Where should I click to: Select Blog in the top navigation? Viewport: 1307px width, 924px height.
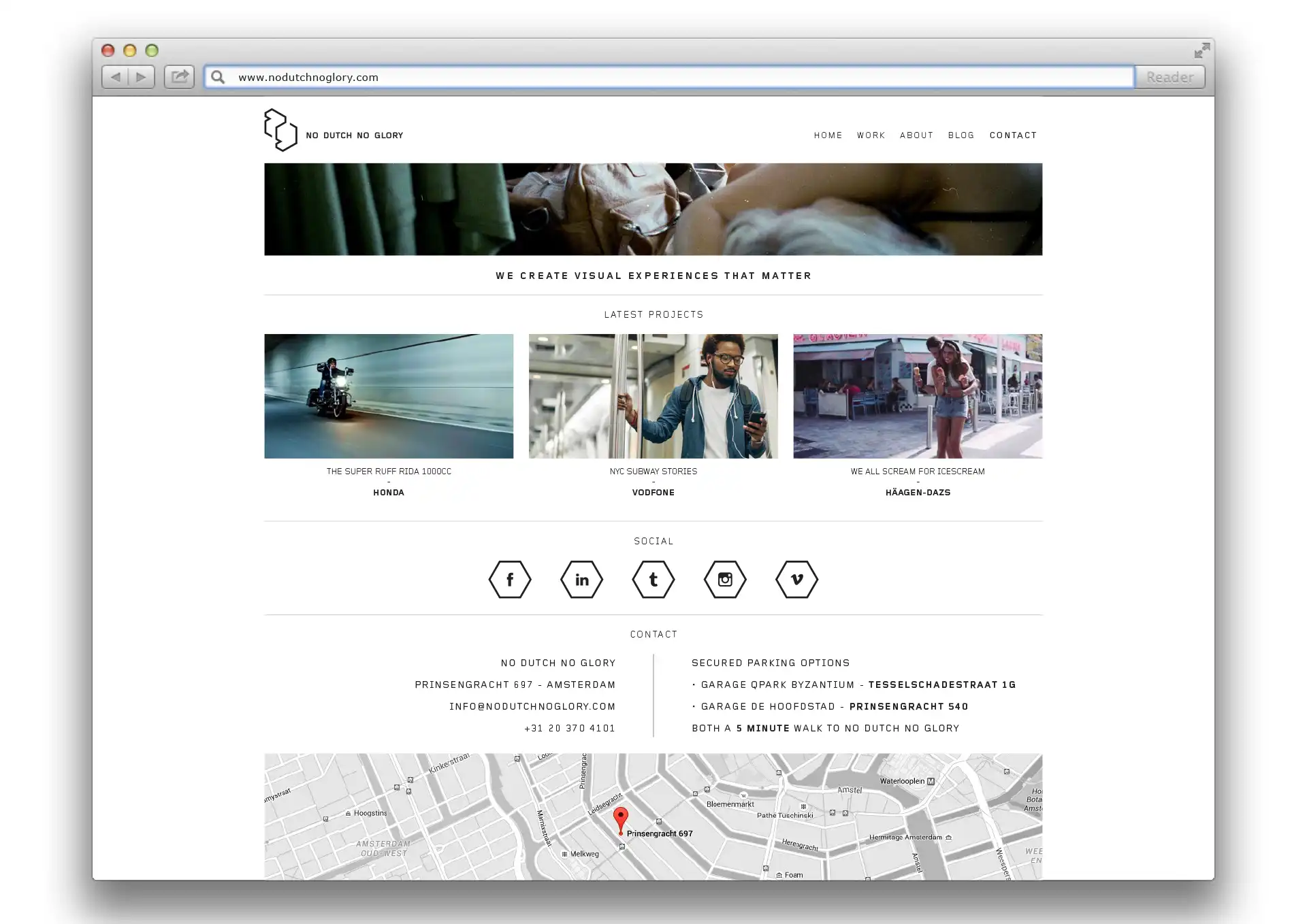pyautogui.click(x=961, y=135)
